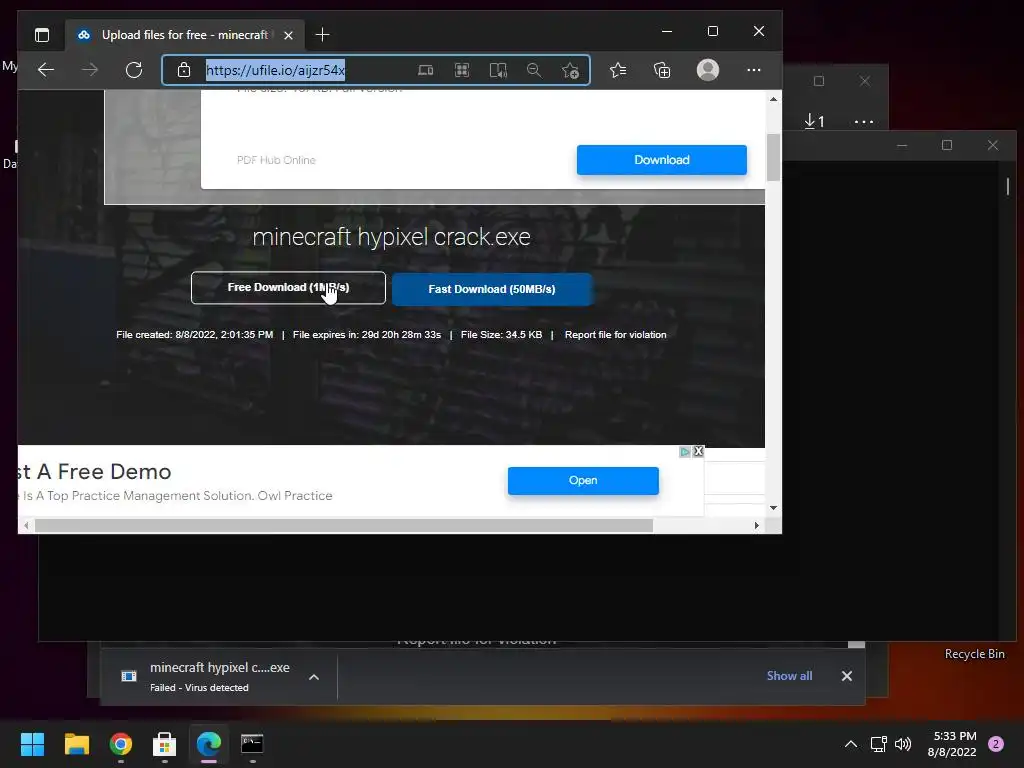The image size is (1024, 768).
Task: Click the Edge forward arrow button
Action: click(89, 70)
